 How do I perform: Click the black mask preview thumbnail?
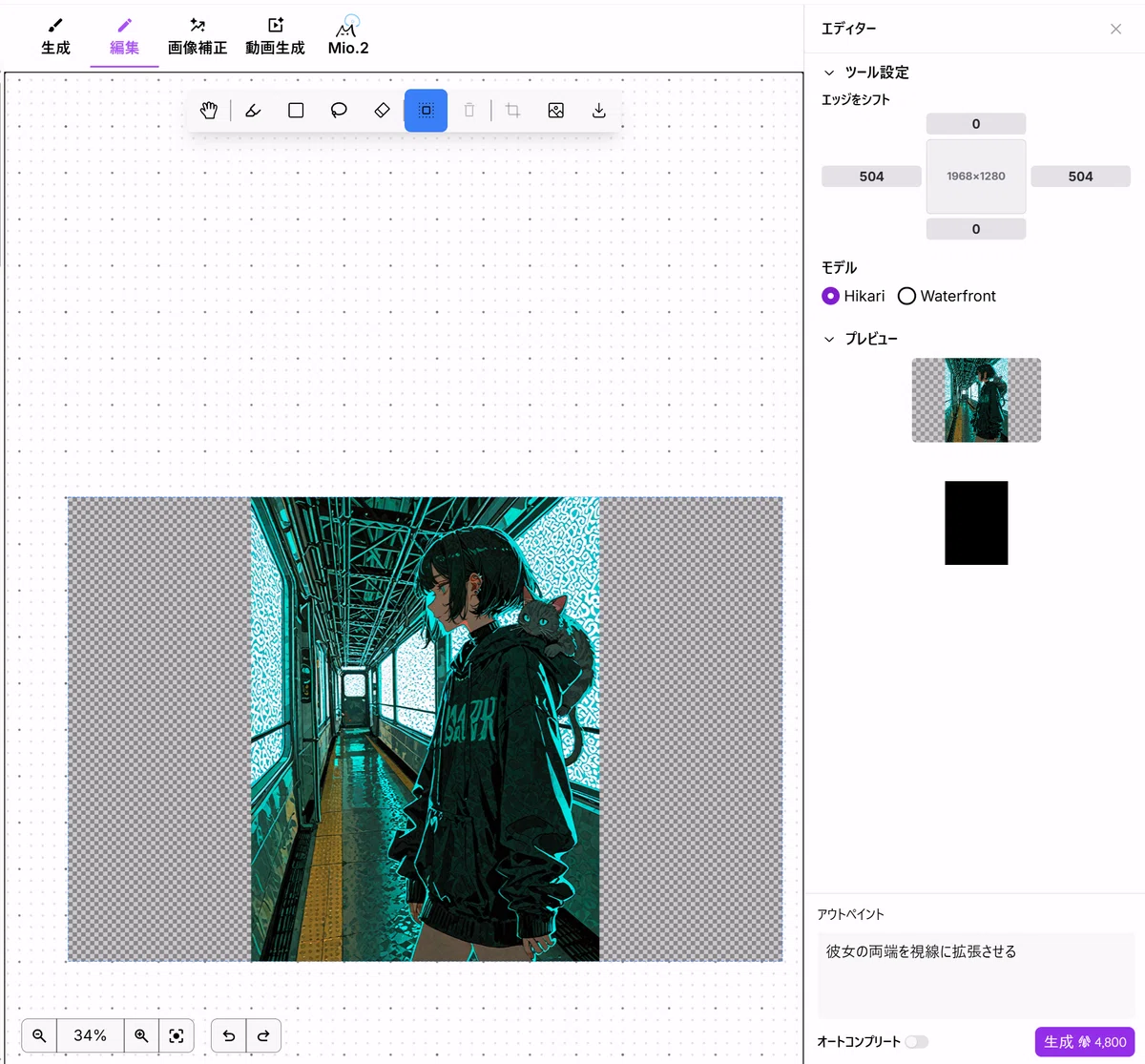[976, 523]
